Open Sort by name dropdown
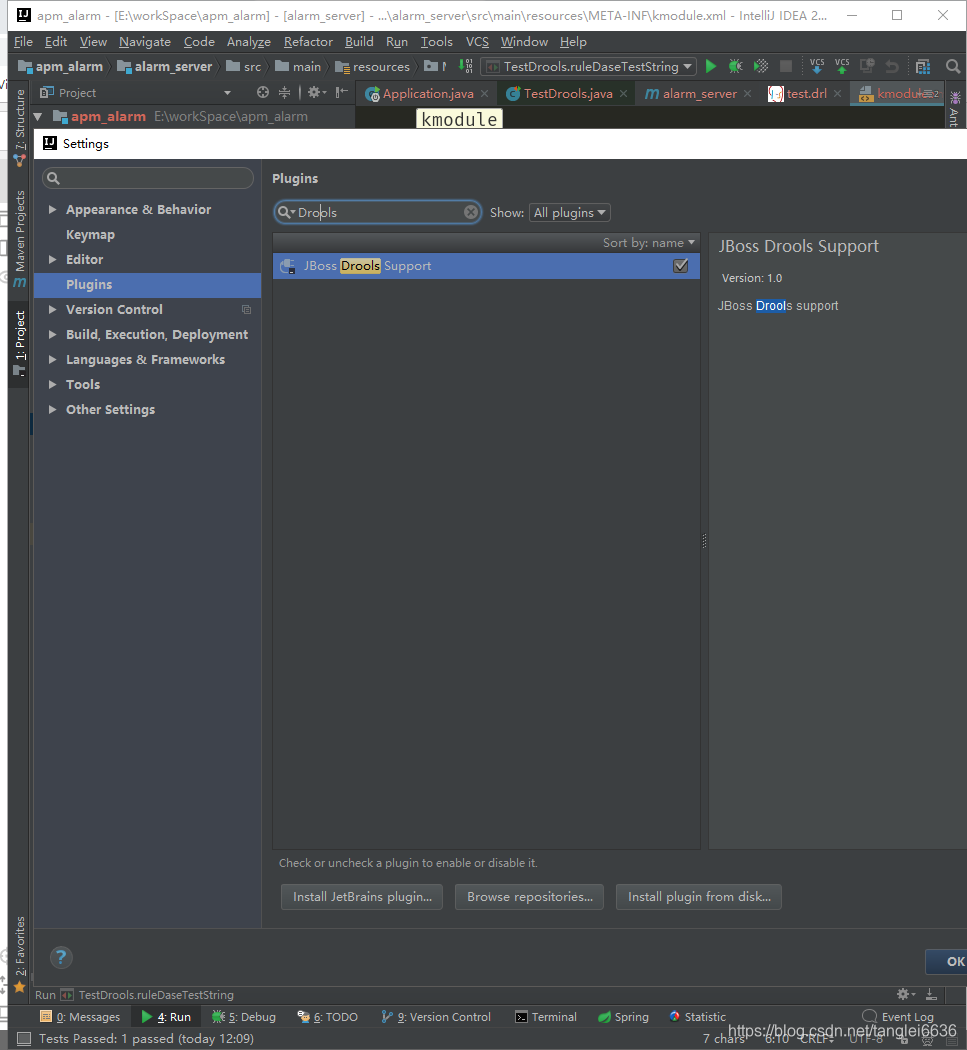Viewport: 967px width, 1050px height. pyautogui.click(x=648, y=242)
